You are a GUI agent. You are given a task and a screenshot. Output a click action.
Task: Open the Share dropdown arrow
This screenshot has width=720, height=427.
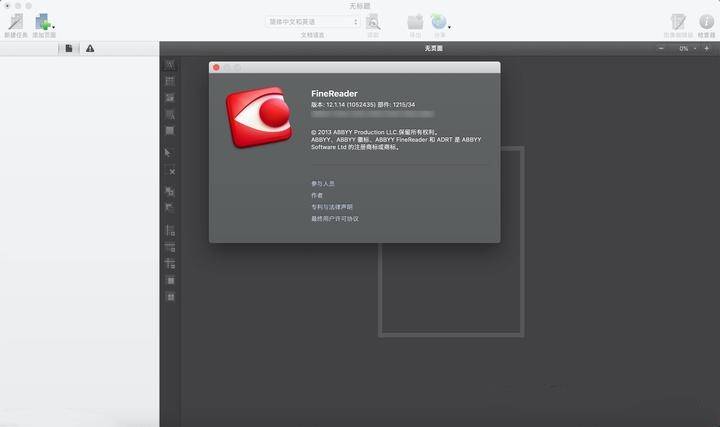449,28
